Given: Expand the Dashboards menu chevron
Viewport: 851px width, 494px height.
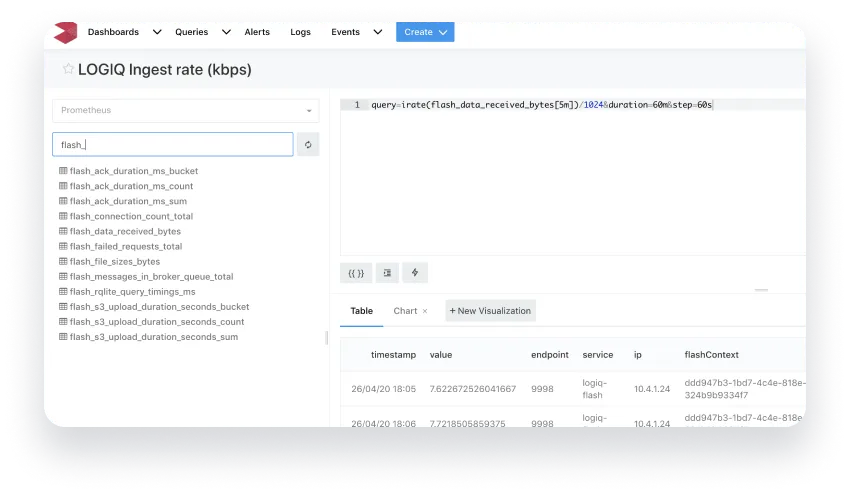Looking at the screenshot, I should coord(157,32).
